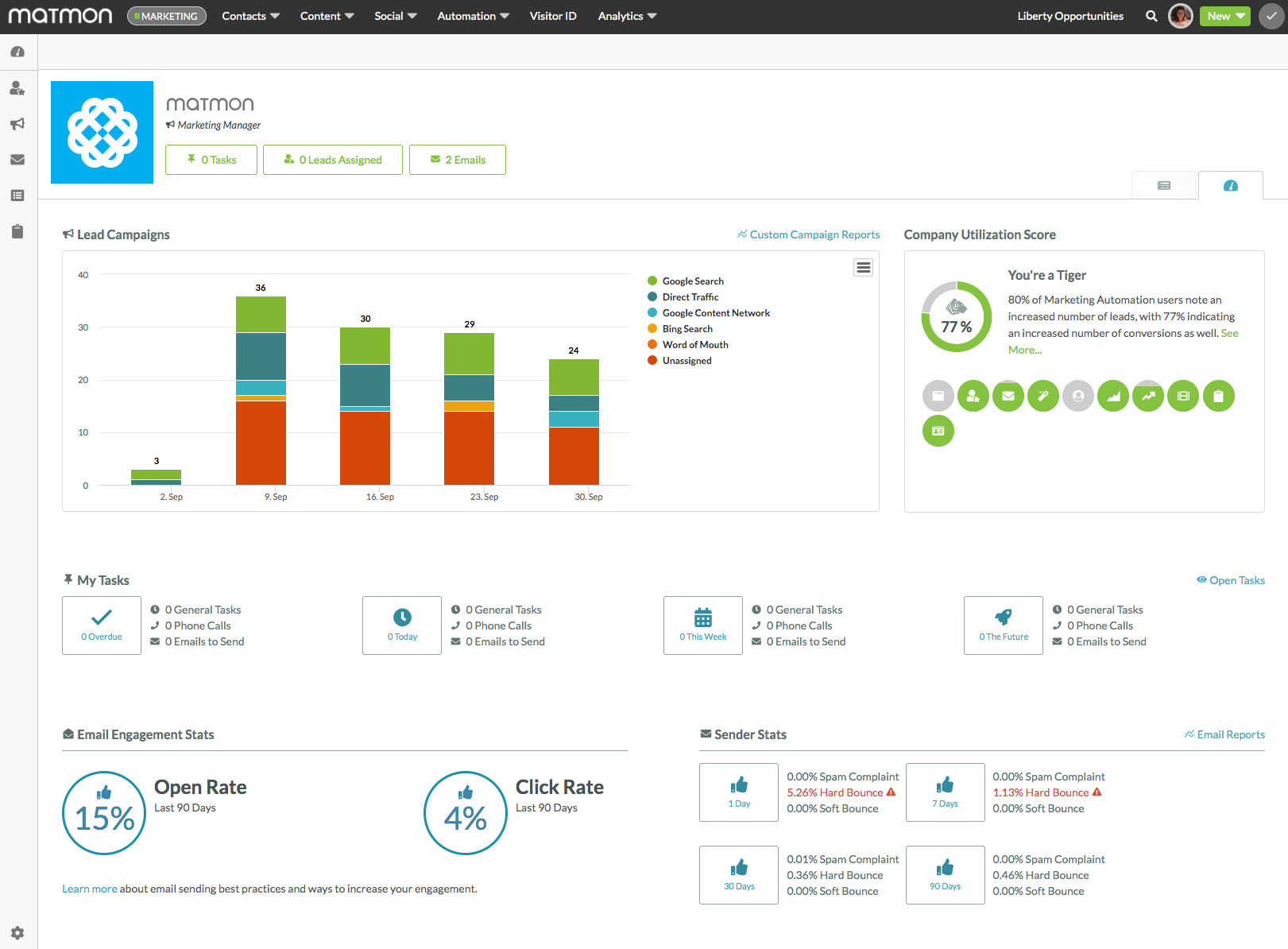Open the envelope email icon in sidebar
This screenshot has width=1288, height=949.
coord(17,160)
